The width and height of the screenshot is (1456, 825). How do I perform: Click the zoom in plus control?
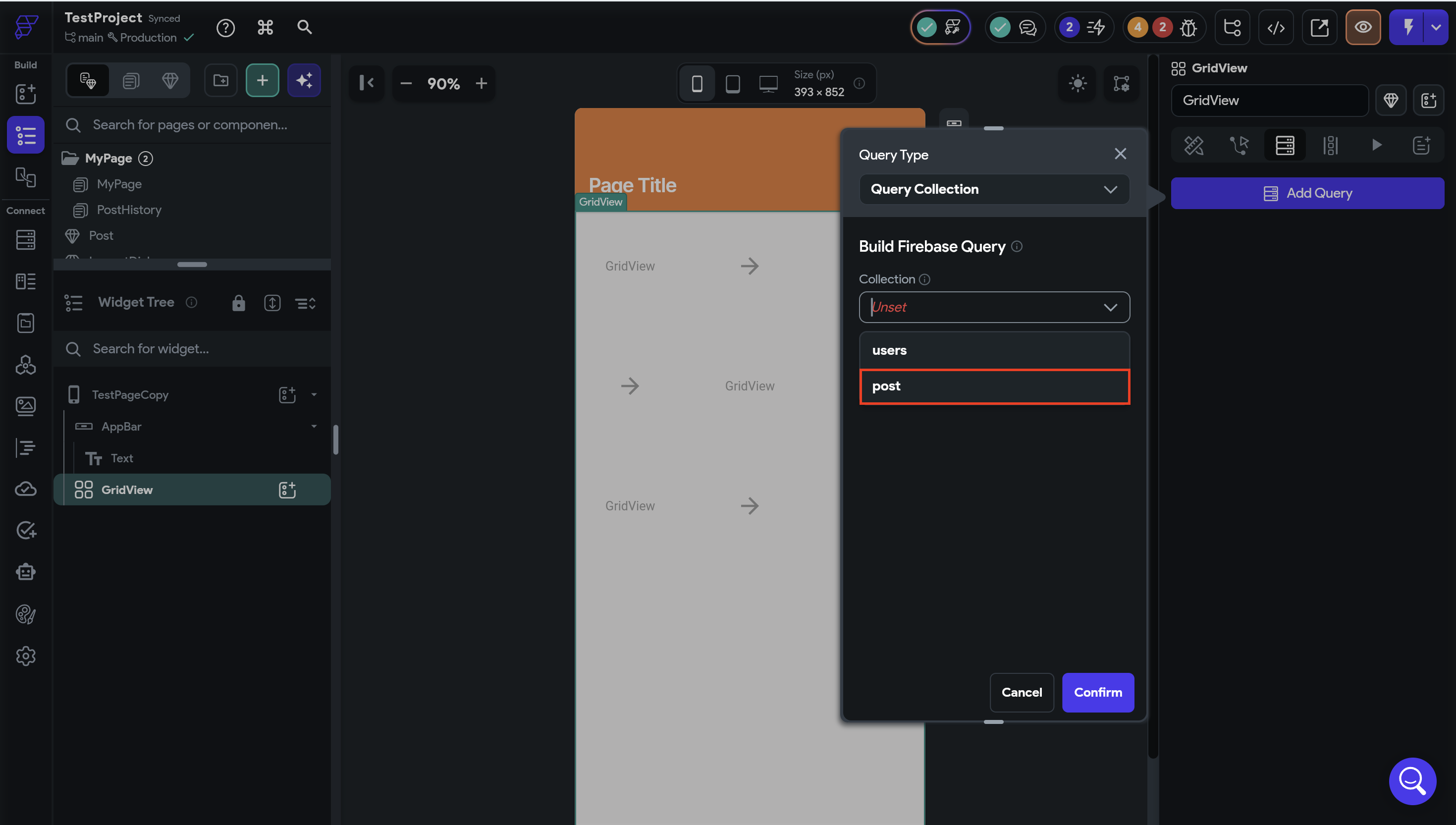(x=481, y=83)
